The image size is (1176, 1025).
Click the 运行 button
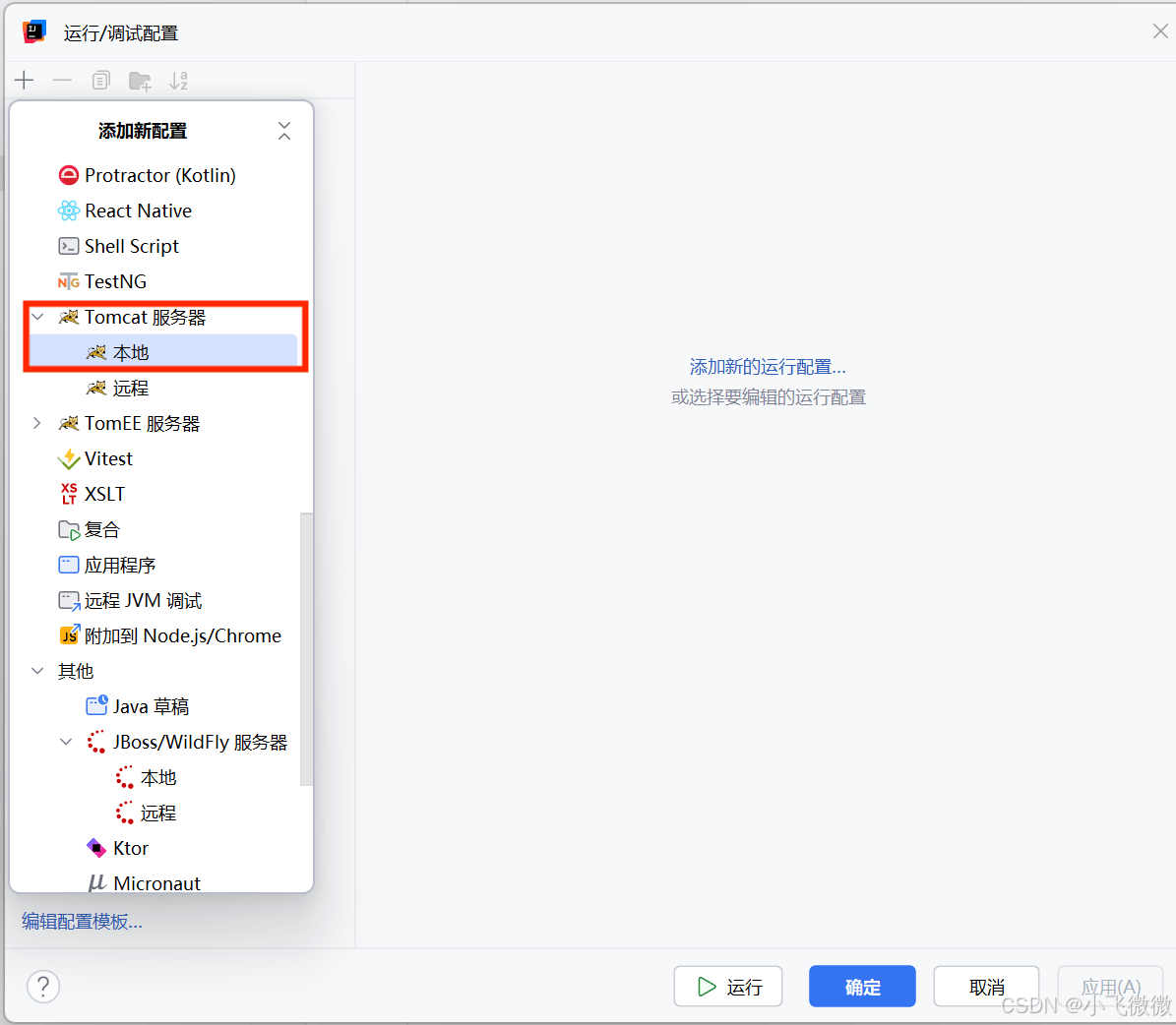[x=728, y=987]
